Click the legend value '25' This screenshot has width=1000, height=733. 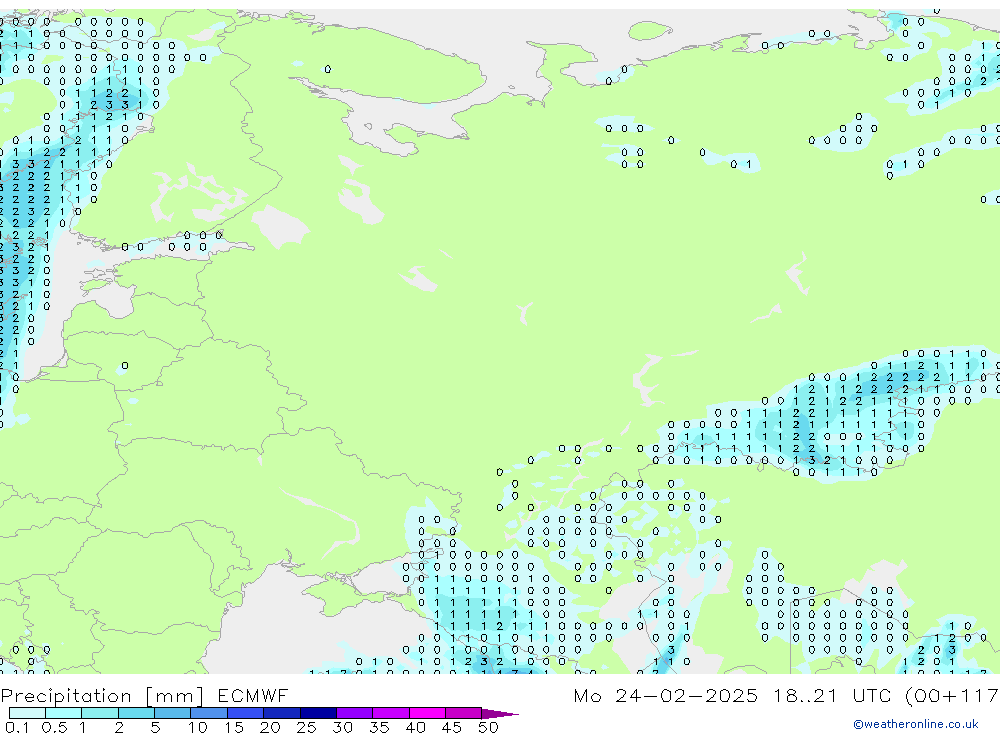[306, 727]
